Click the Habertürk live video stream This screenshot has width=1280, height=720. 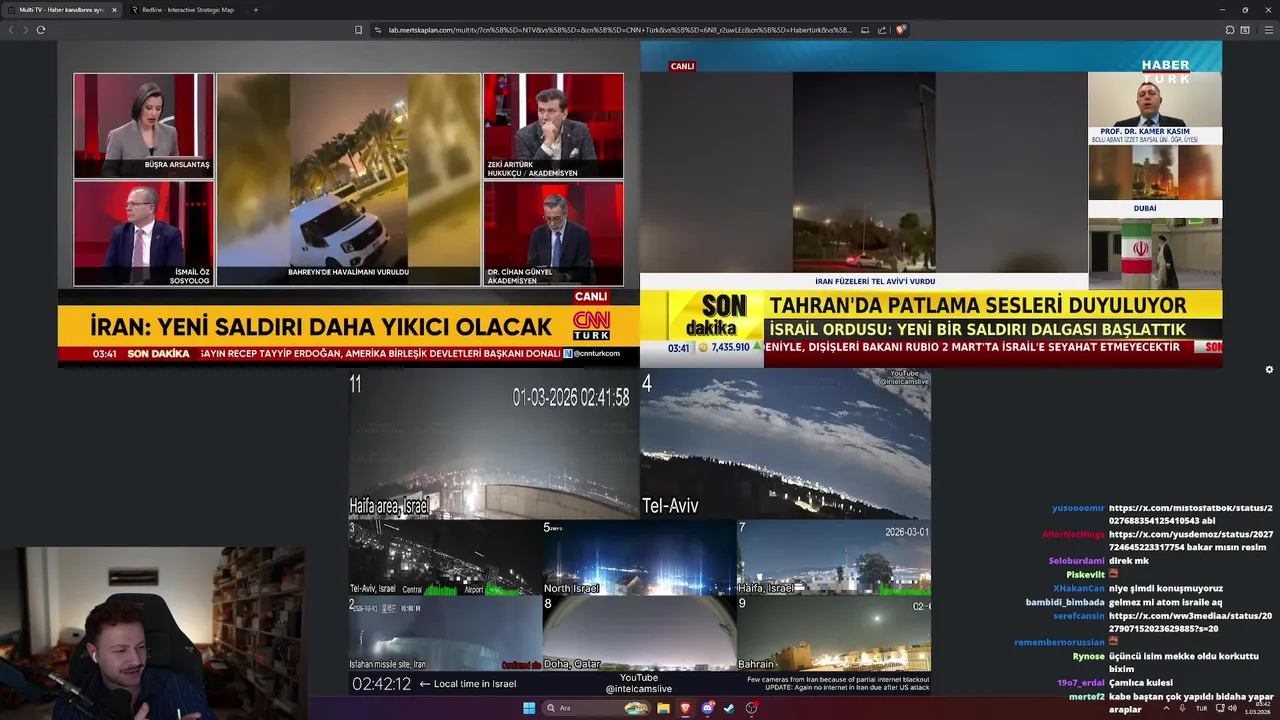click(931, 205)
